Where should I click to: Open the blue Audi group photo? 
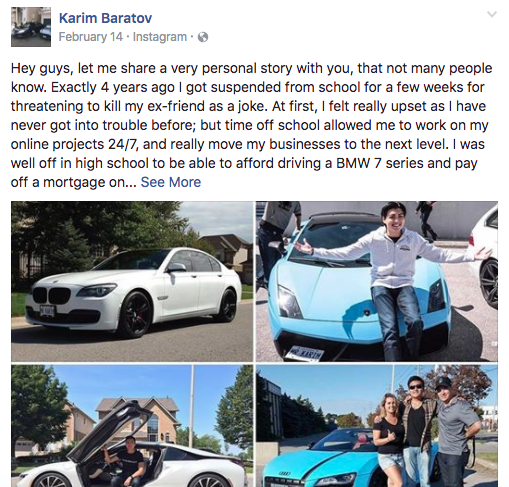(377, 426)
